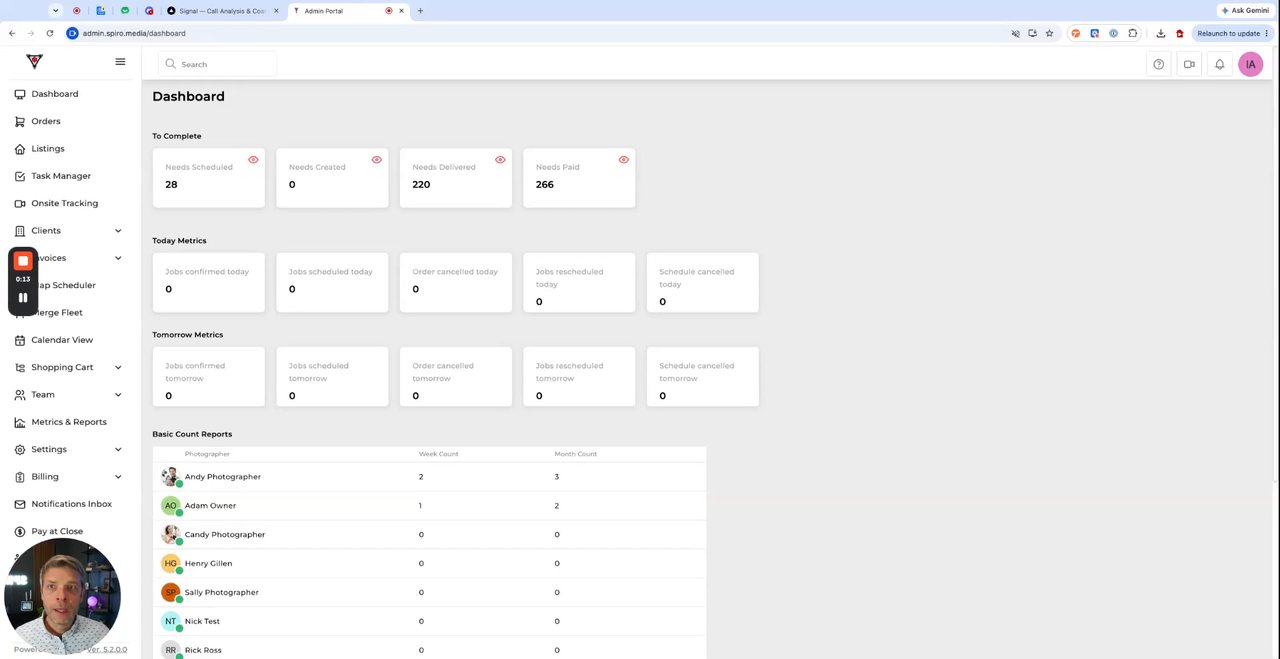Toggle eye icon on Needs Delivered card
This screenshot has height=659, width=1280.
[500, 160]
